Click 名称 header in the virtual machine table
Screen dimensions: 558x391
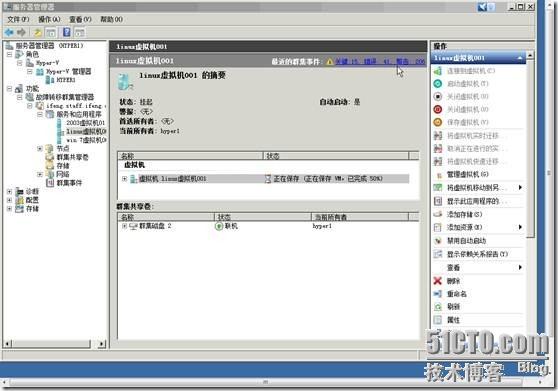coord(190,156)
